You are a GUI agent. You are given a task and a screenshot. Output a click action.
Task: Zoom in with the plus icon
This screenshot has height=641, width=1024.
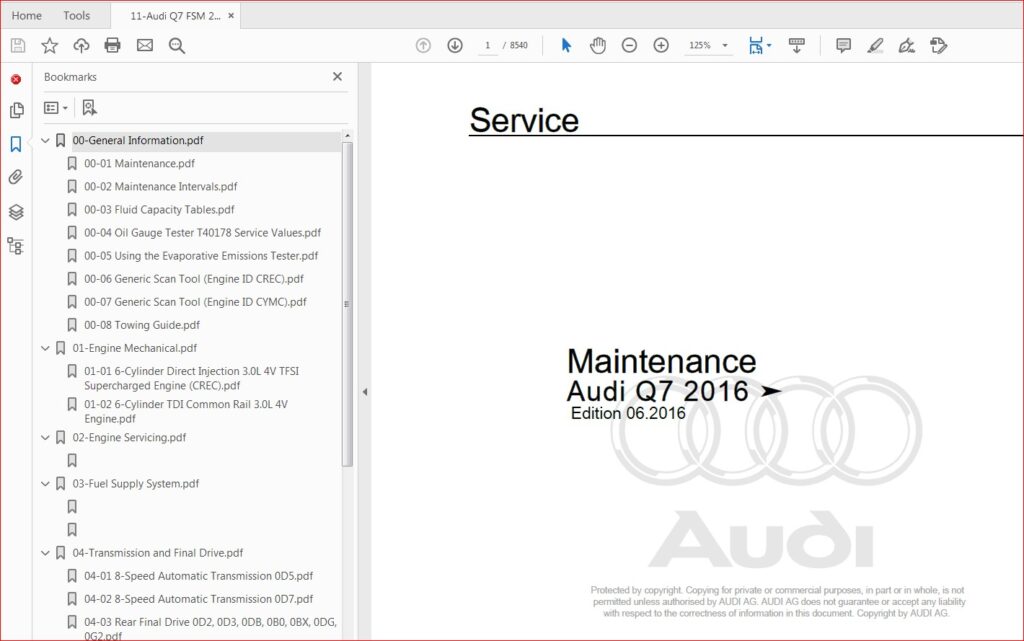661,45
